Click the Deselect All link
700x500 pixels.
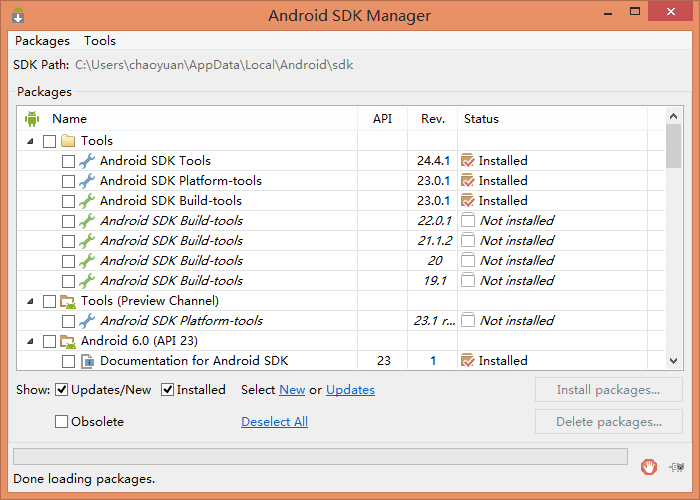(275, 422)
